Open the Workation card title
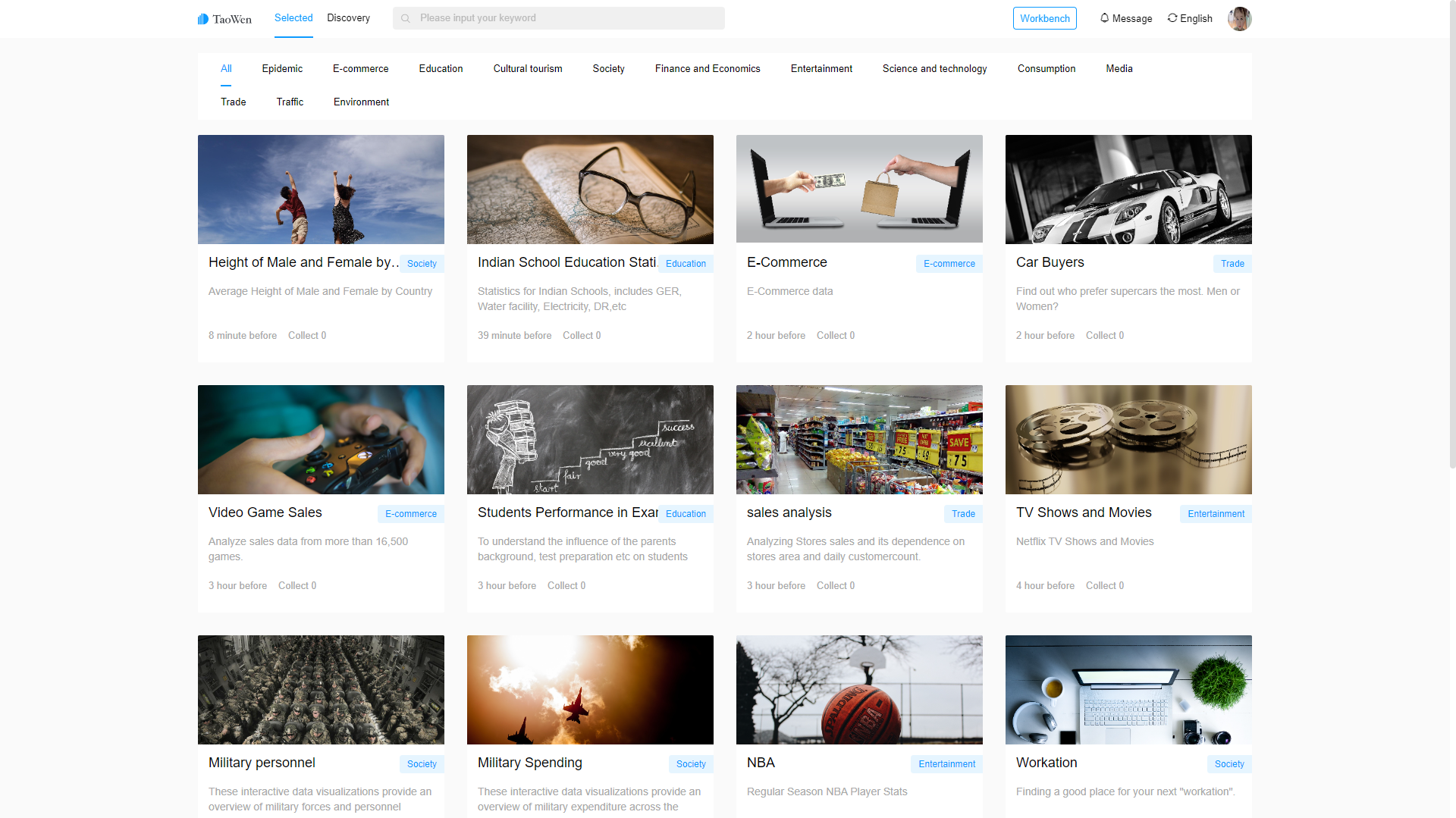The image size is (1456, 818). pyautogui.click(x=1046, y=763)
